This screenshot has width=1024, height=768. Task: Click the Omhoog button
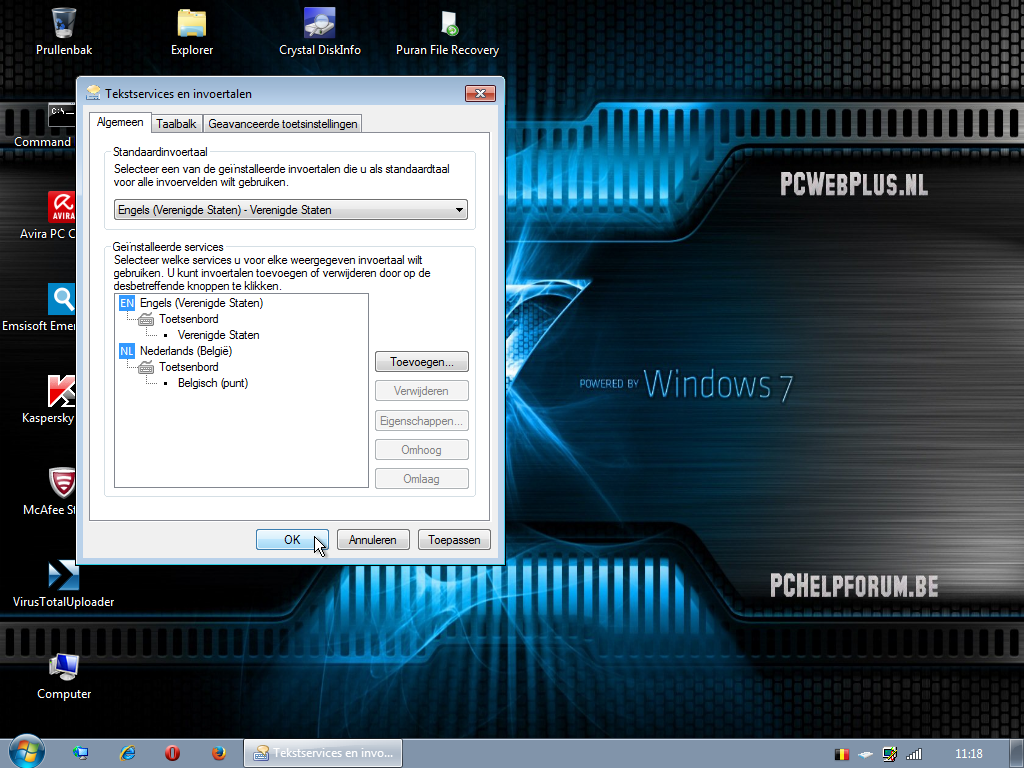pos(422,449)
